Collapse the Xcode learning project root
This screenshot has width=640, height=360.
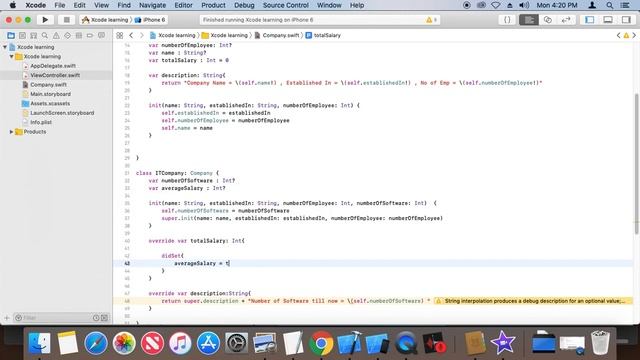(5, 47)
